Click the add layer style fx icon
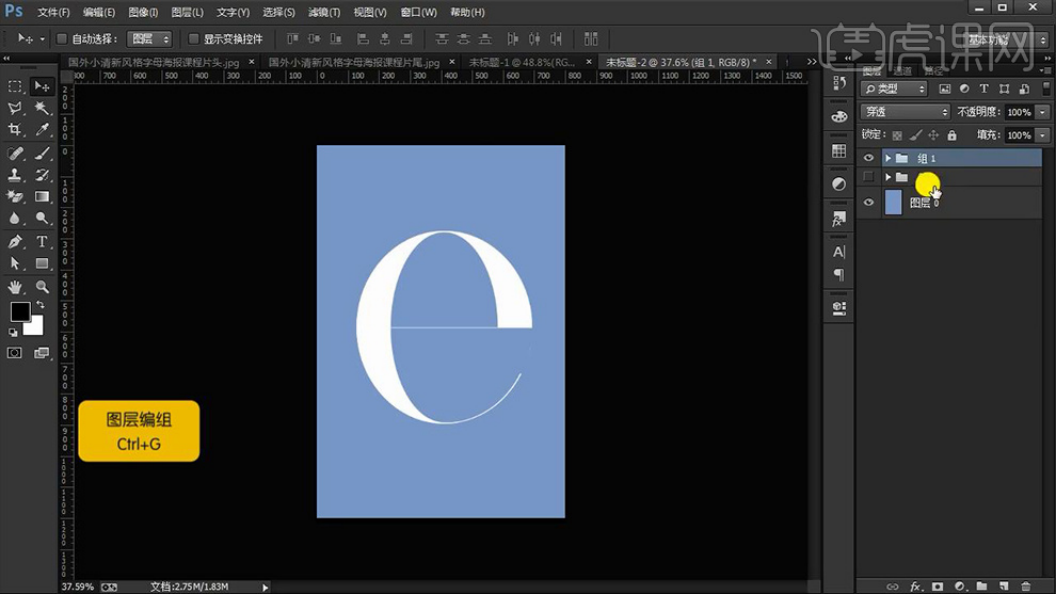Image resolution: width=1056 pixels, height=595 pixels. 915,586
